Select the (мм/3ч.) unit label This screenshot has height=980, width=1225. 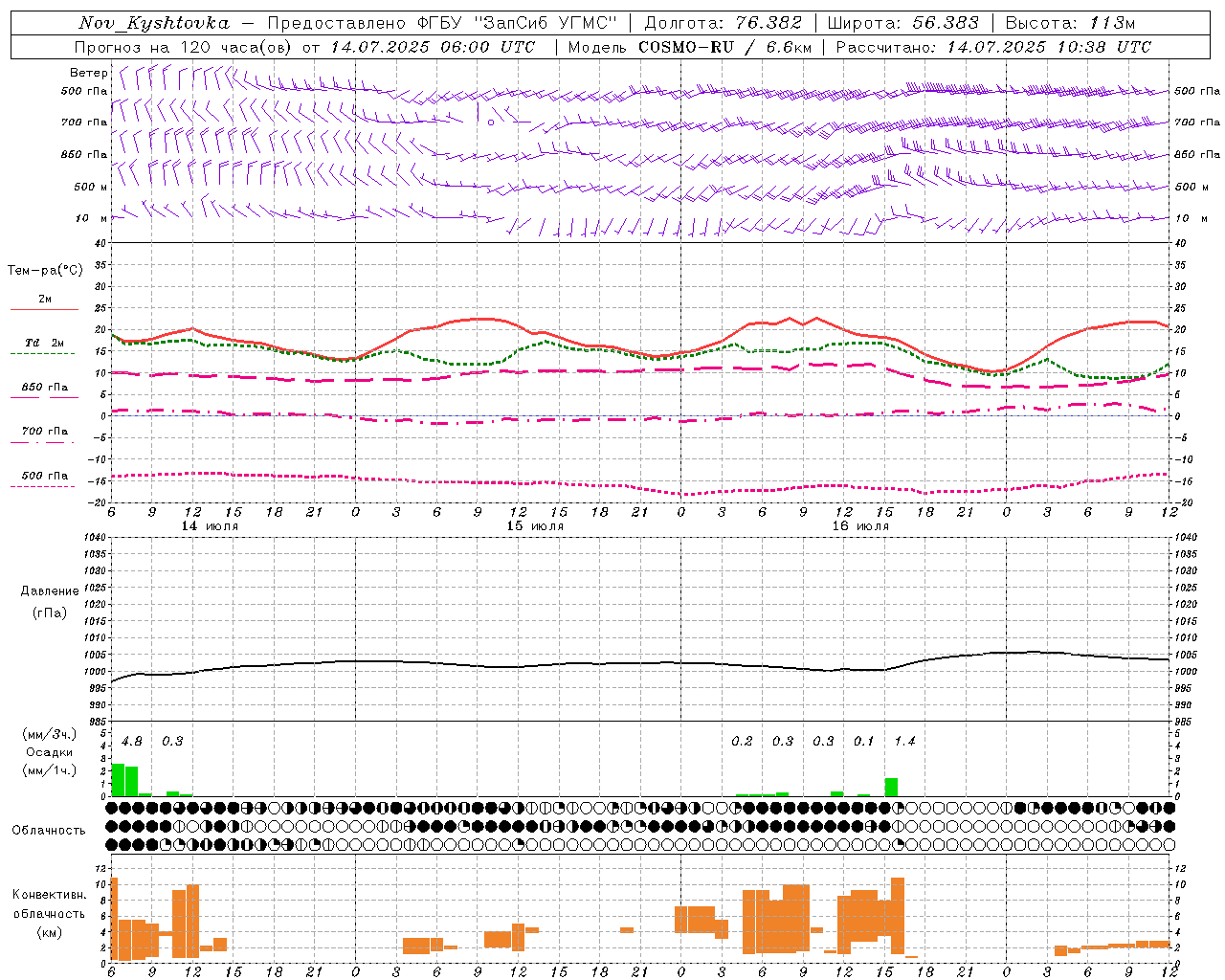tap(50, 734)
